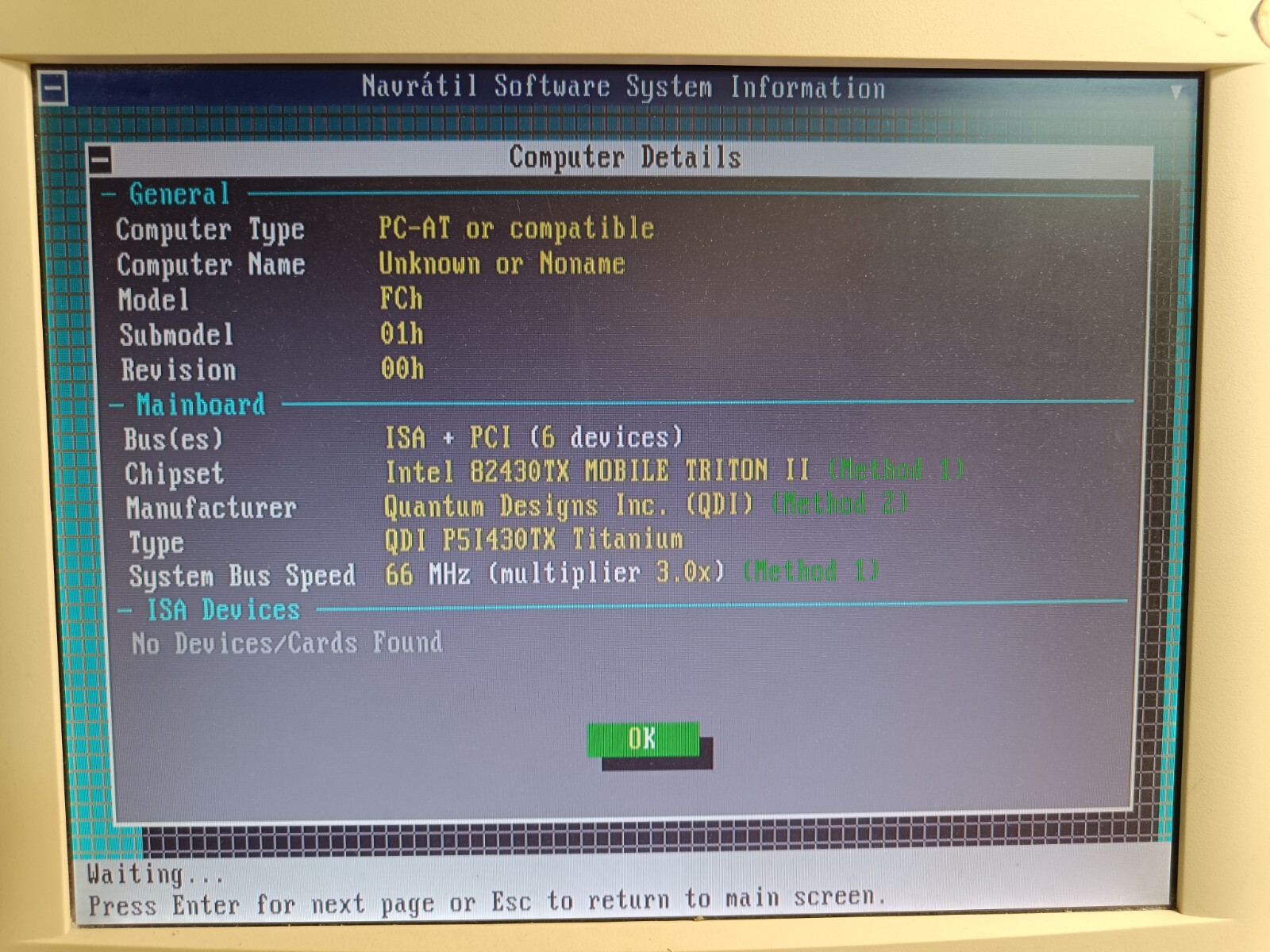Click the 'Mainboard' section header

coord(200,405)
